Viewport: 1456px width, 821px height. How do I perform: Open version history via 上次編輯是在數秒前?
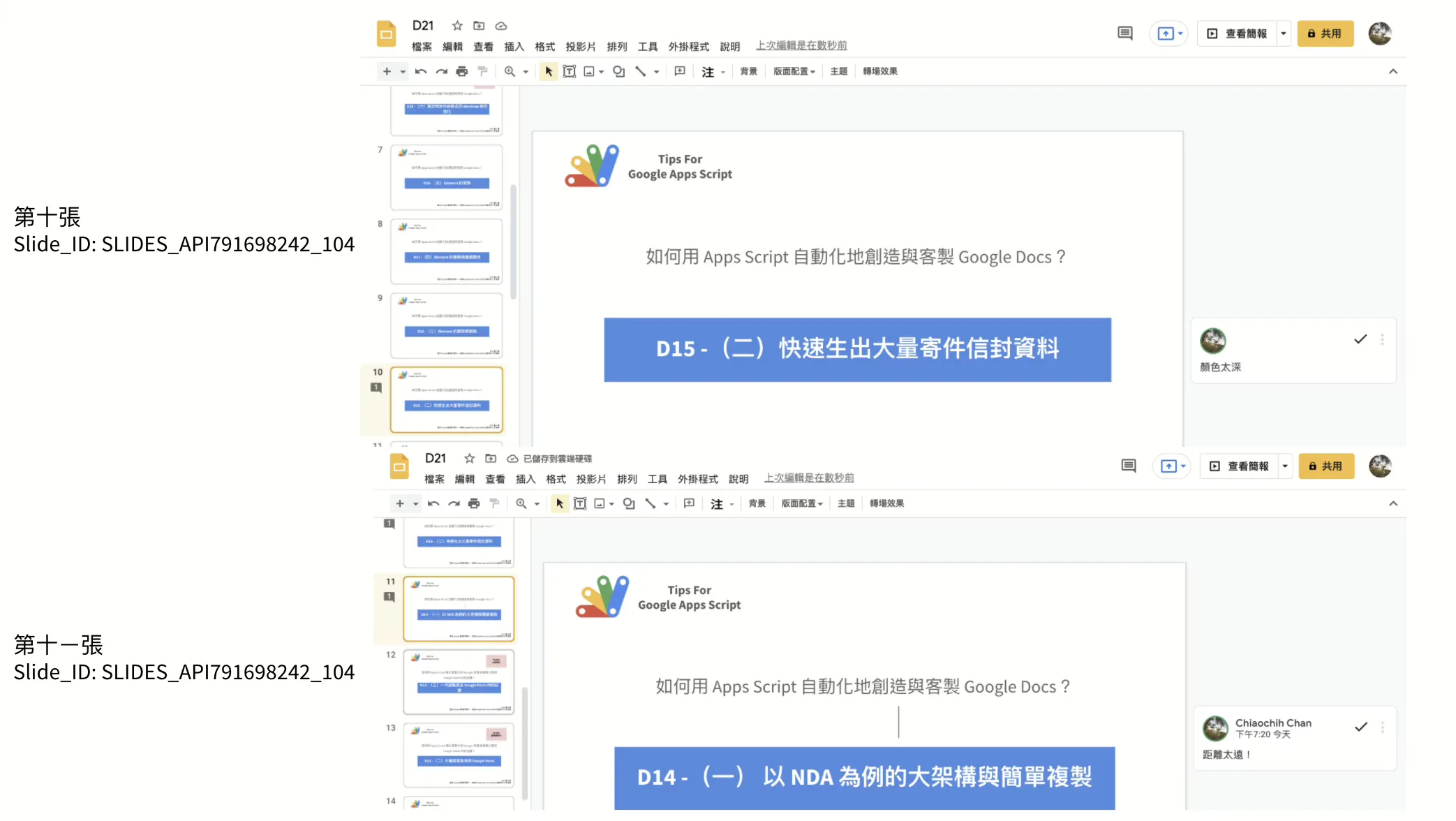click(x=801, y=45)
